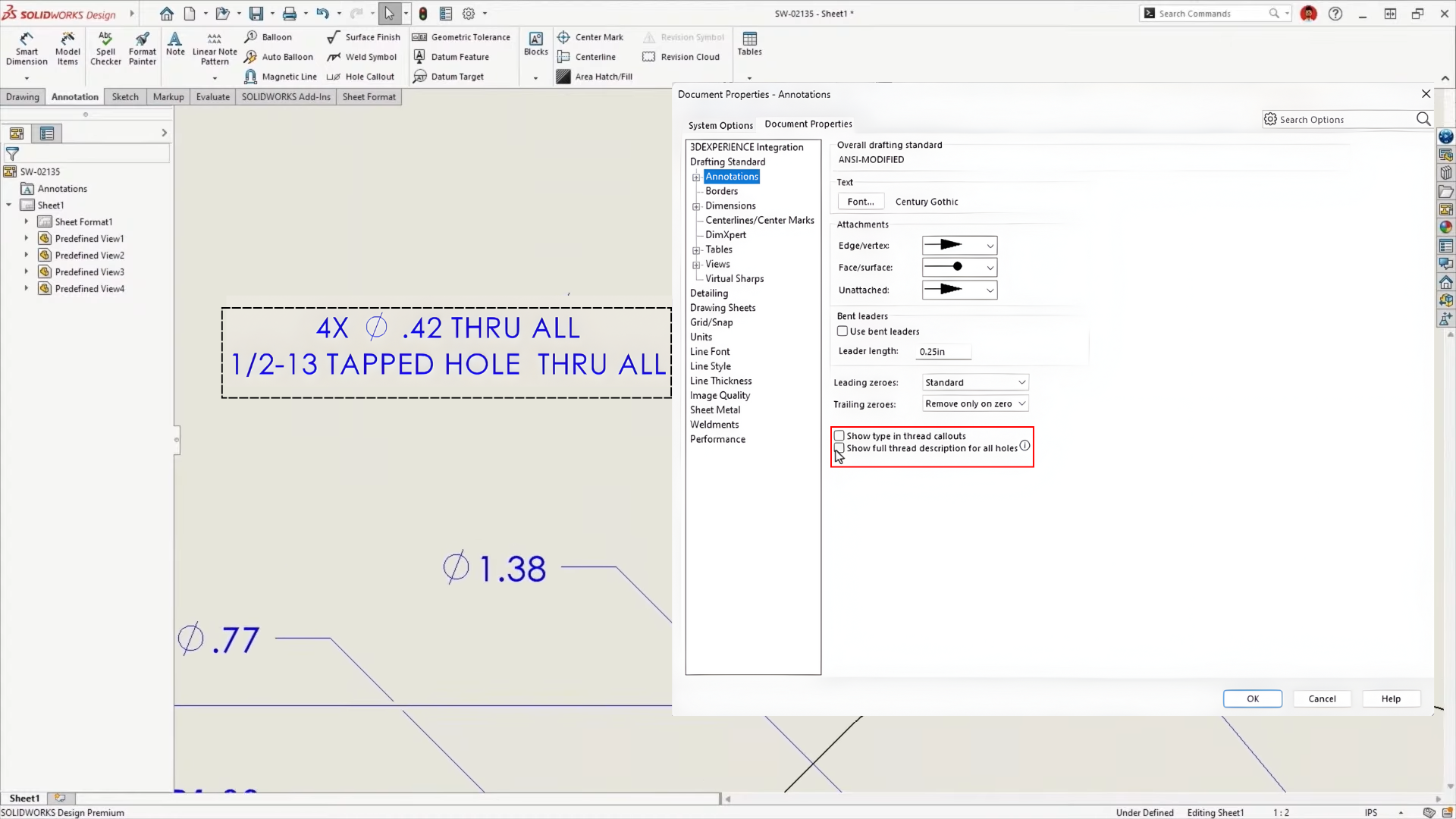Insert a Weld Symbol
Viewport: 1456px width, 819px height.
[x=362, y=57]
